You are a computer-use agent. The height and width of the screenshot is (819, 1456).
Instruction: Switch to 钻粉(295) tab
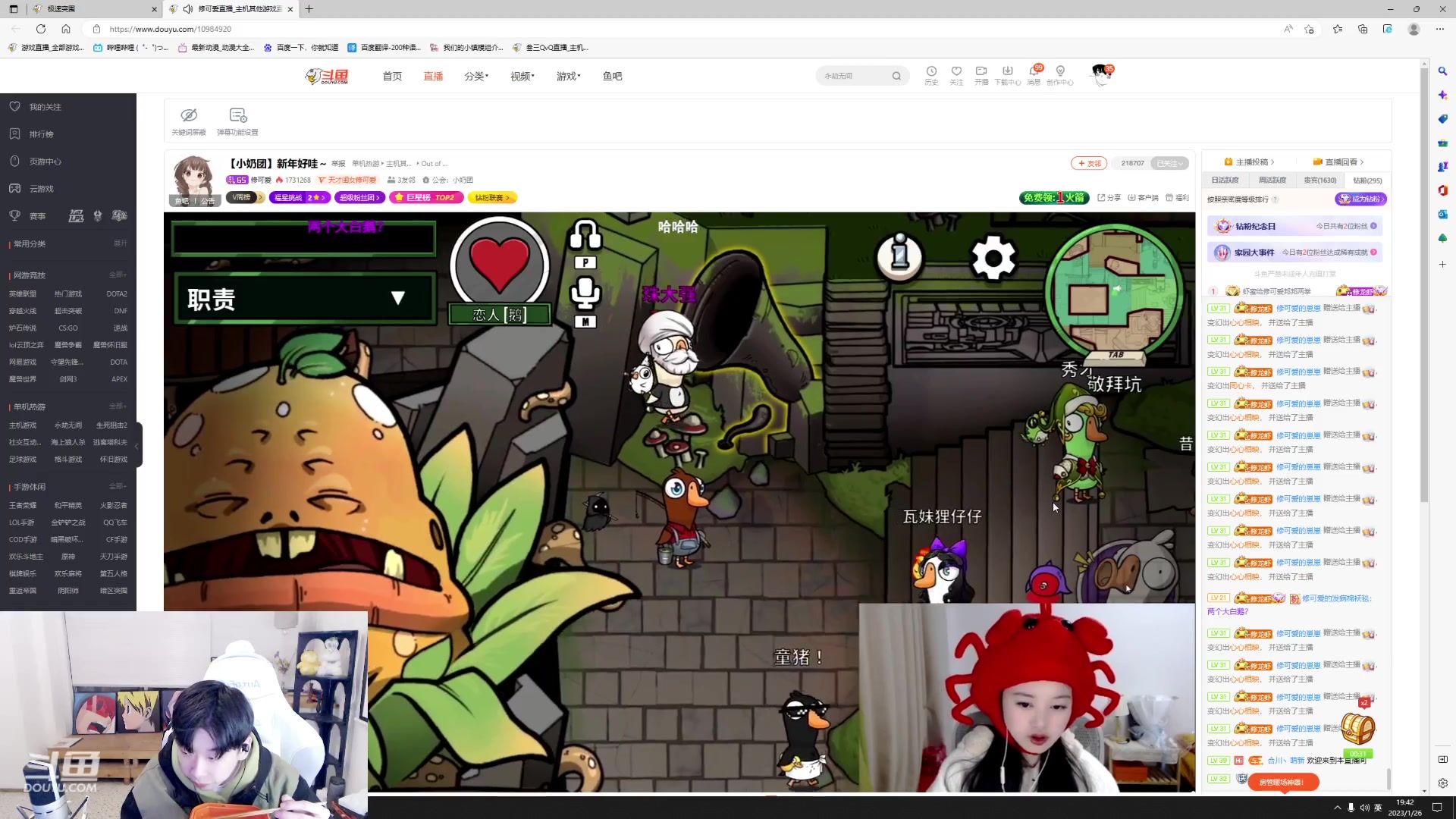click(1367, 180)
